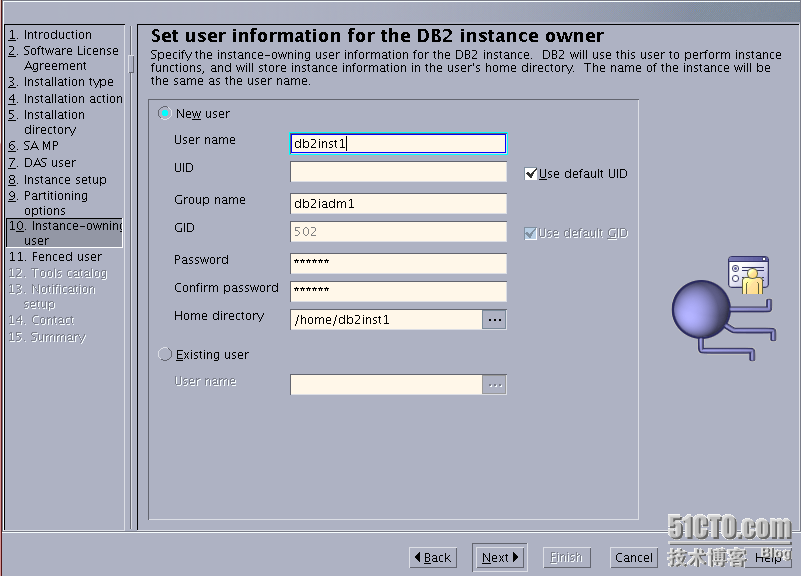This screenshot has height=576, width=801.
Task: Click the New user User name field
Action: (398, 143)
